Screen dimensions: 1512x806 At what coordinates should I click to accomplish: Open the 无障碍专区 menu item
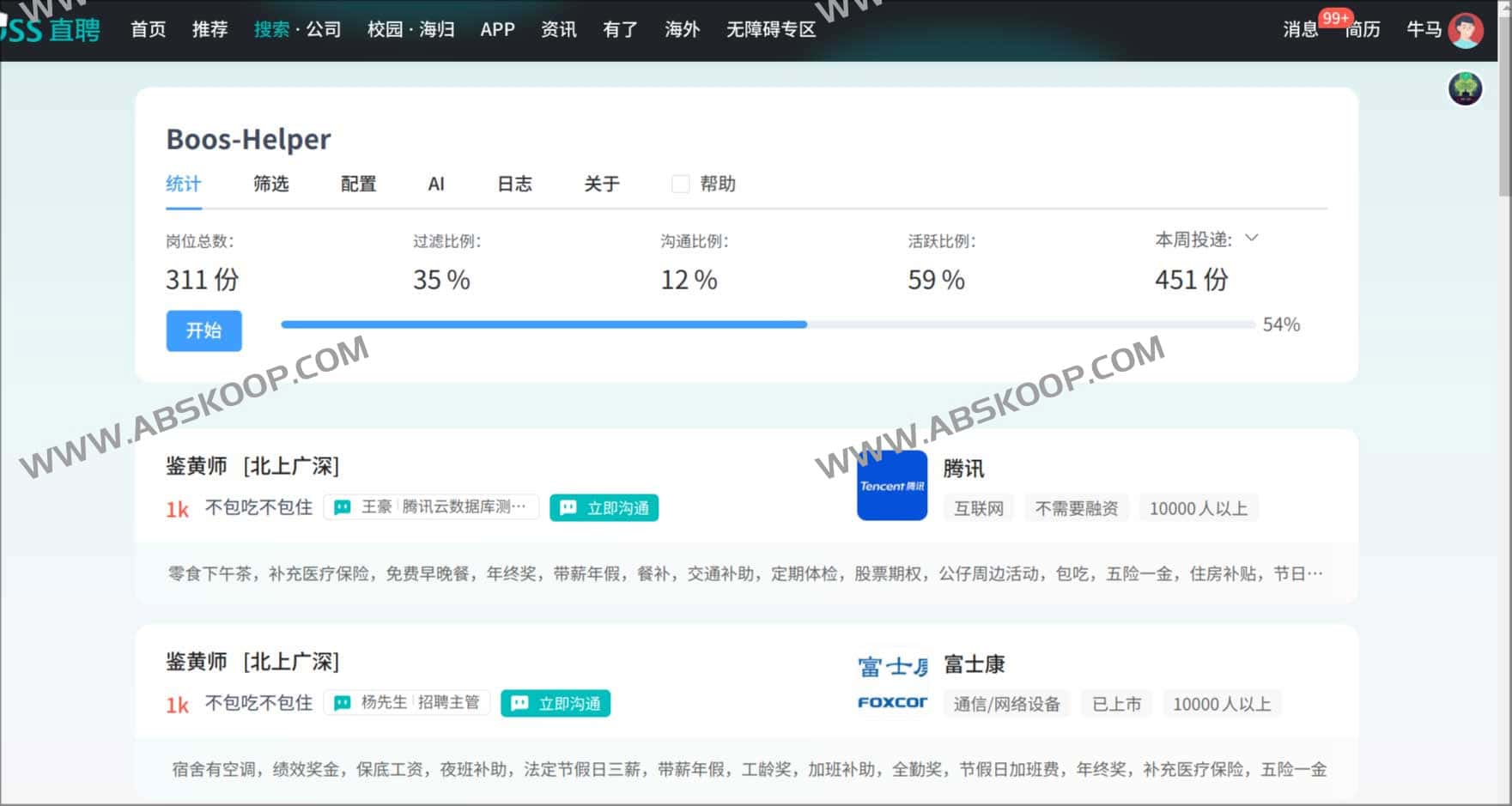(x=769, y=28)
